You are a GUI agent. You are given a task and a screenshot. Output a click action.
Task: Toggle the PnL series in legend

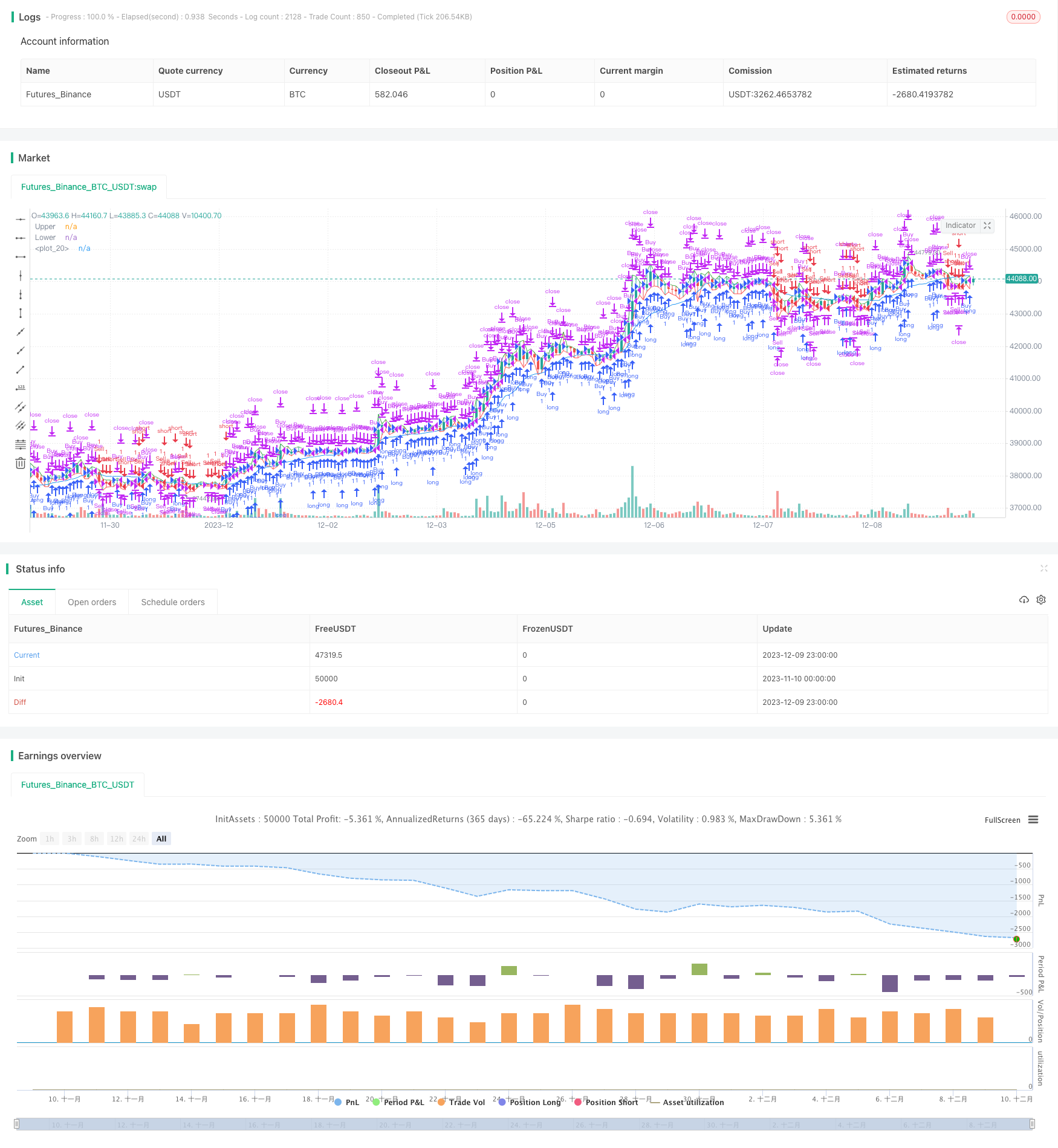click(346, 1102)
